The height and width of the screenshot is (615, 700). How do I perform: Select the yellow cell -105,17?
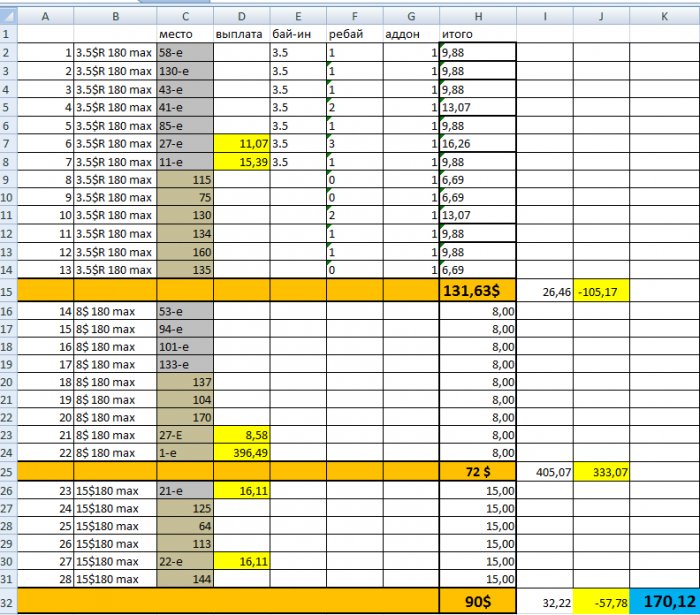click(x=601, y=292)
